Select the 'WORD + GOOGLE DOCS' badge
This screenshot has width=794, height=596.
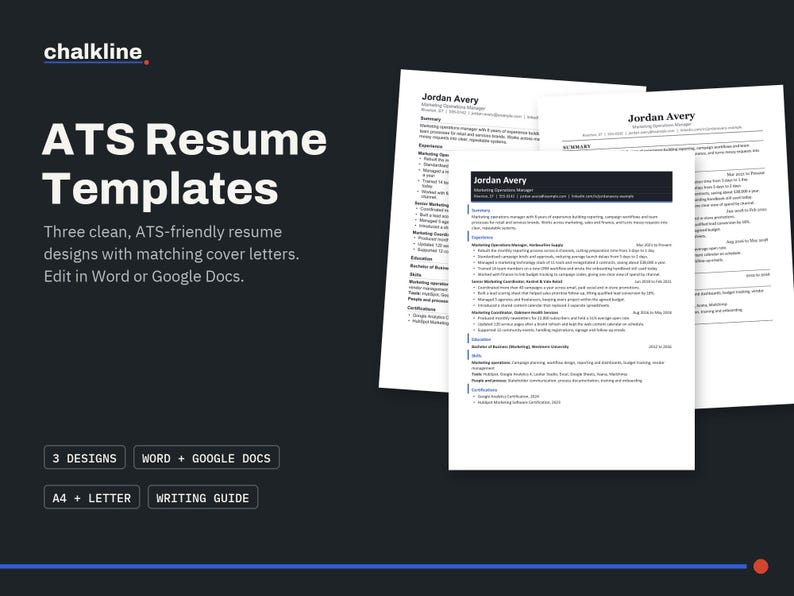pyautogui.click(x=206, y=458)
